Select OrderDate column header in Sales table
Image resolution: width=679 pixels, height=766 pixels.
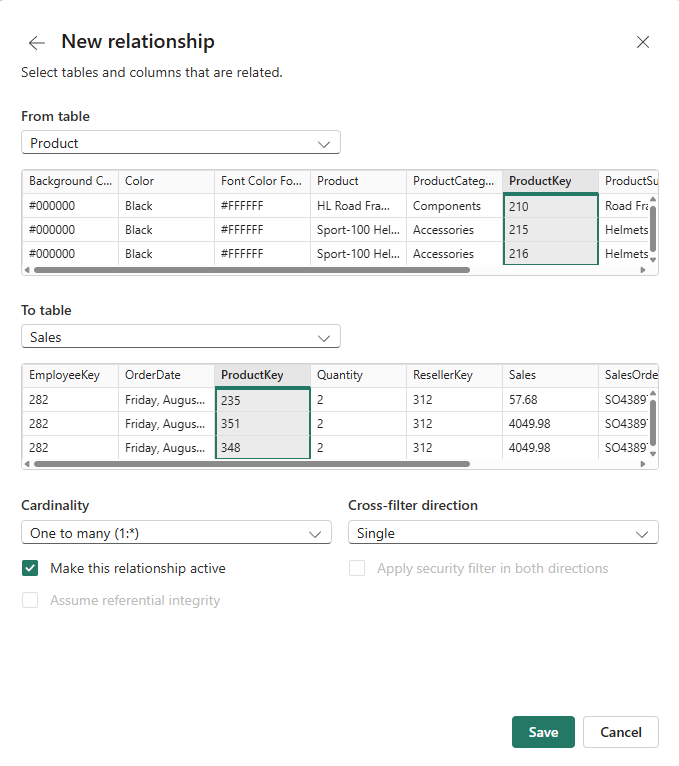[x=165, y=375]
